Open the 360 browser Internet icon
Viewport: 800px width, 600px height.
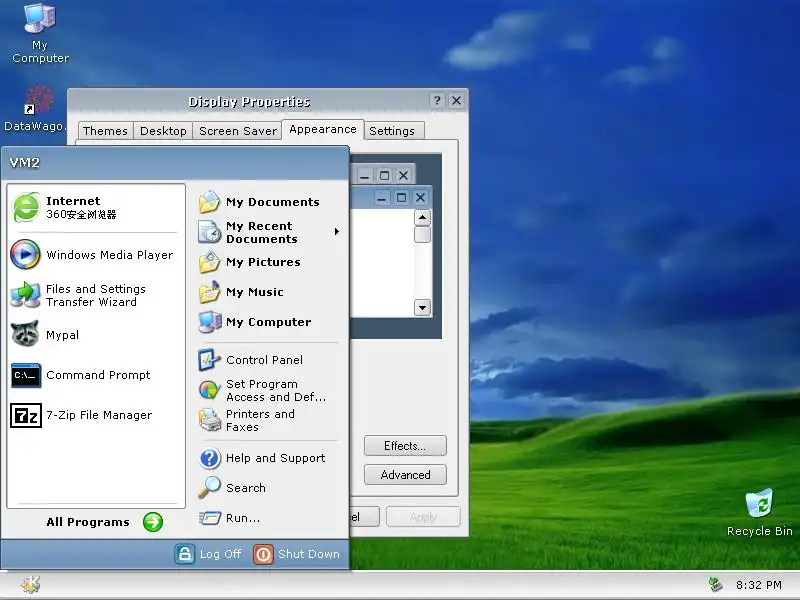coord(26,207)
